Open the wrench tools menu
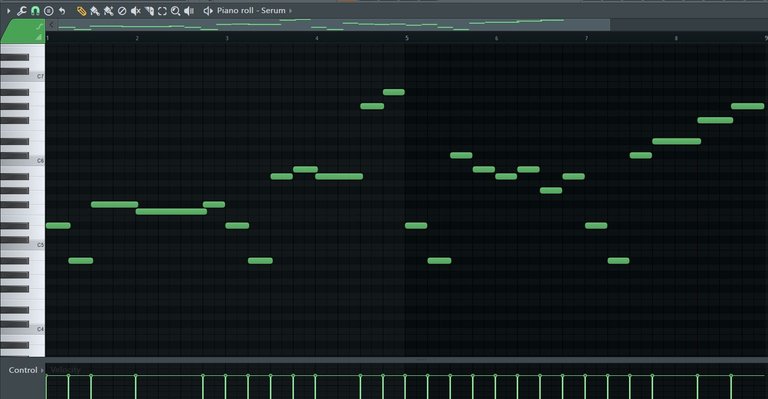The image size is (768, 399). 22,10
